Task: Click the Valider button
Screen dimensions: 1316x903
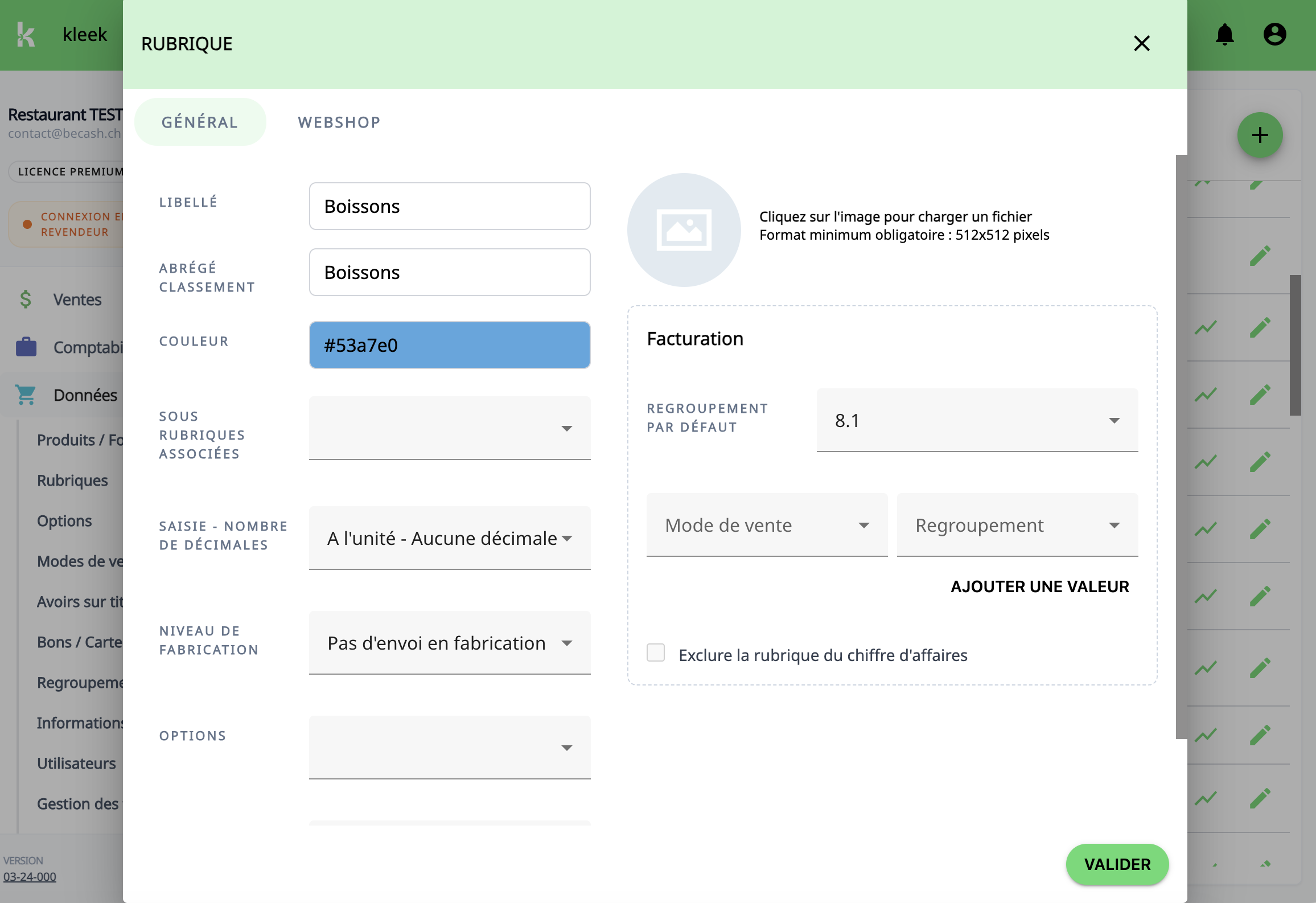Action: pos(1117,864)
